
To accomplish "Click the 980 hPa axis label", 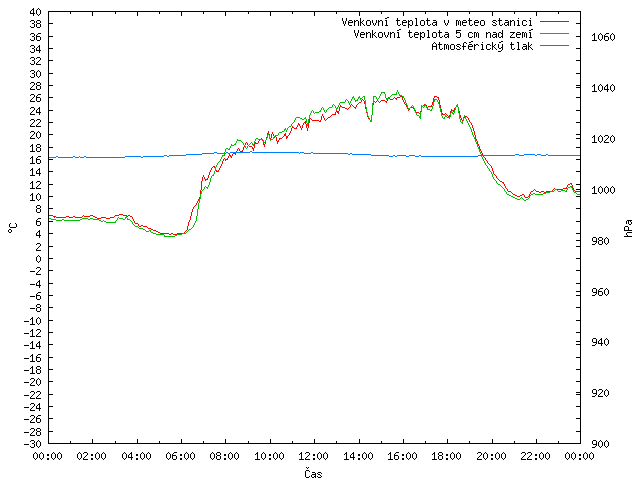I will (600, 241).
